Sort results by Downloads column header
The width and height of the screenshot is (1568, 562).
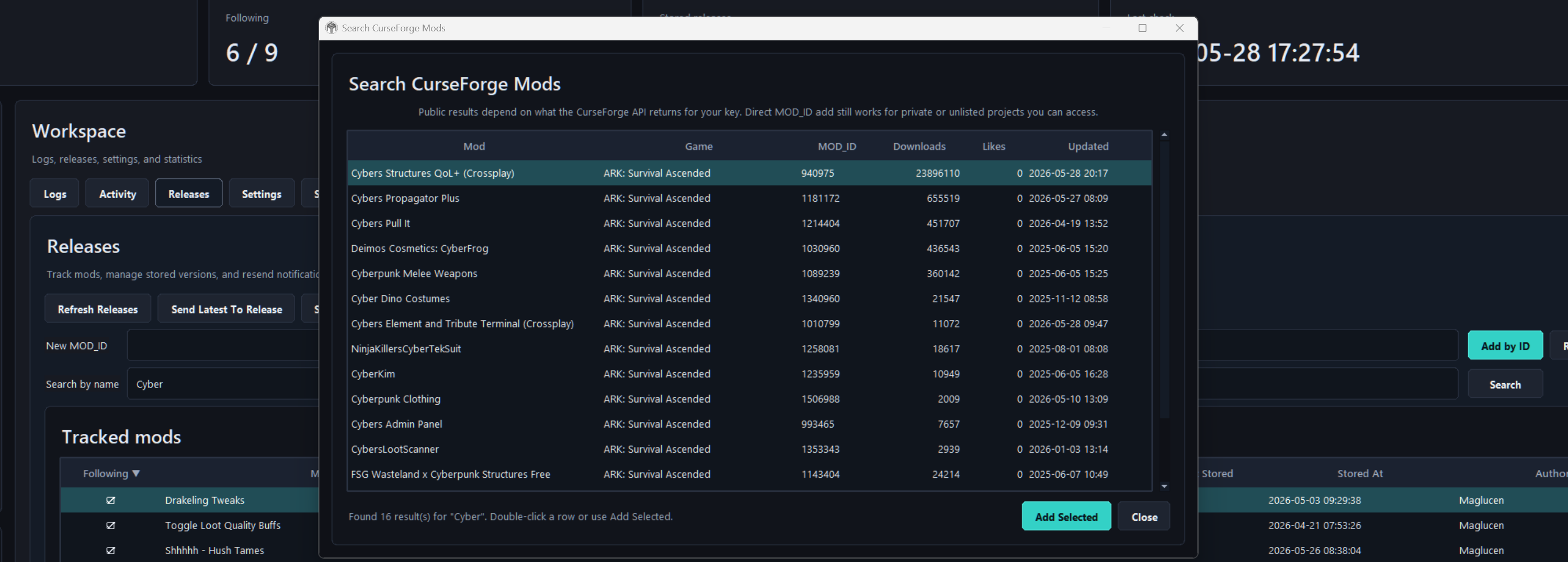(x=919, y=146)
